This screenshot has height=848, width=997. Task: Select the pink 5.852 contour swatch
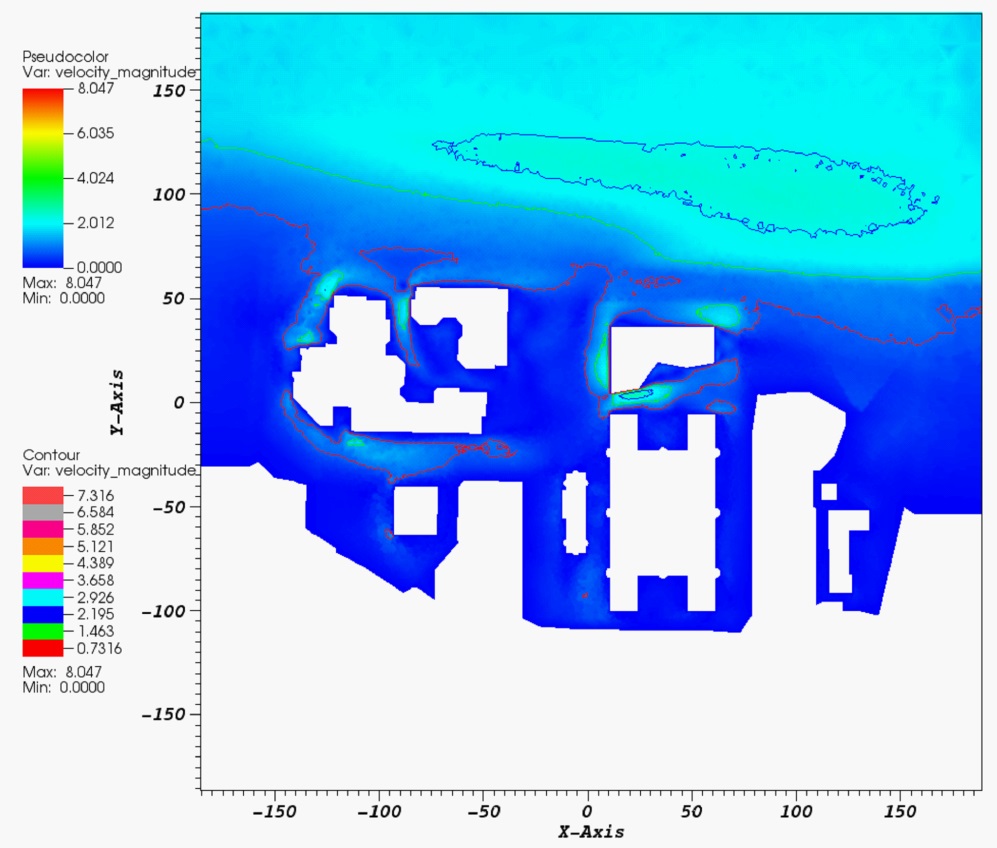43,529
